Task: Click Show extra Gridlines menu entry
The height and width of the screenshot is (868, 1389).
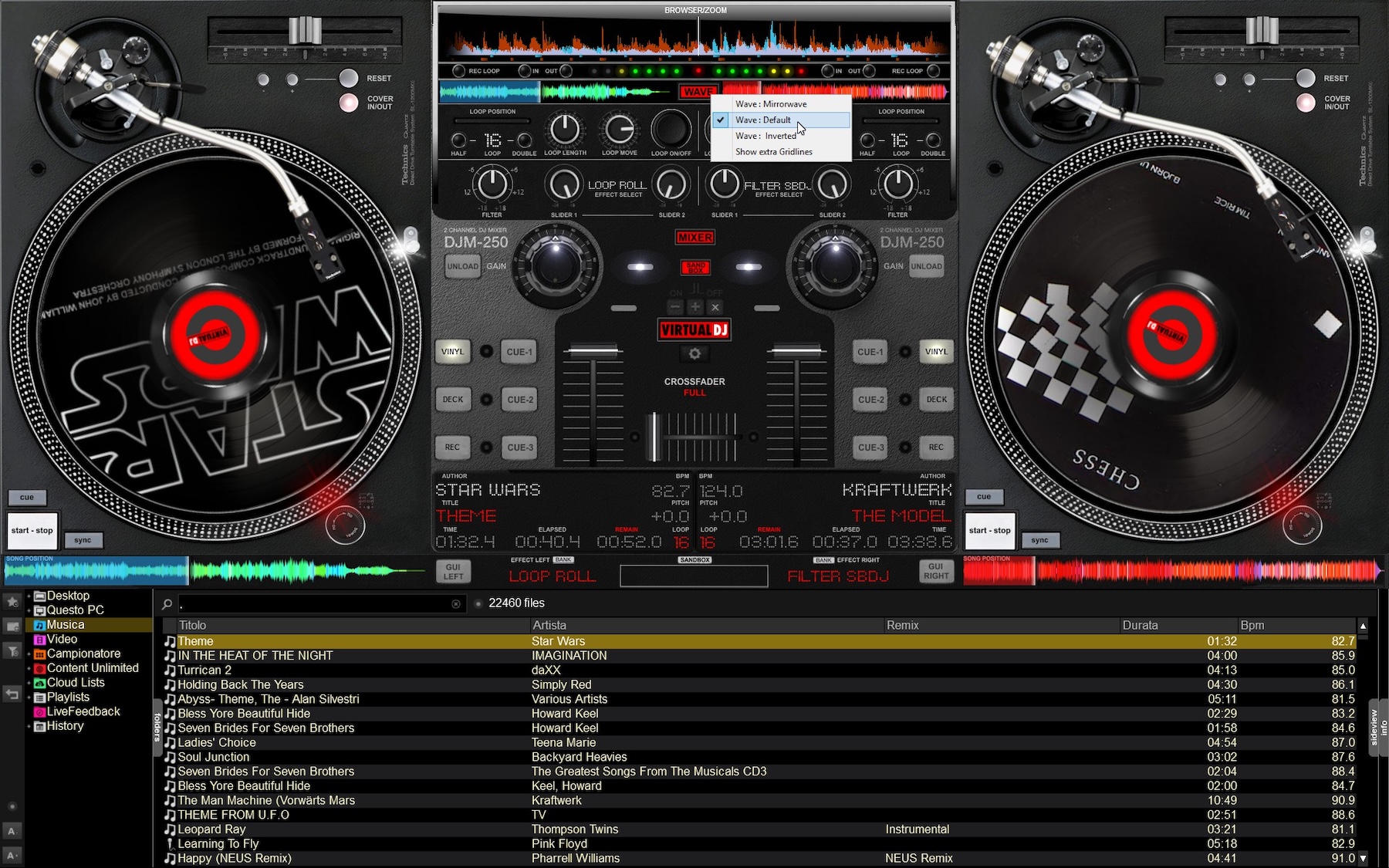Action: click(x=774, y=151)
